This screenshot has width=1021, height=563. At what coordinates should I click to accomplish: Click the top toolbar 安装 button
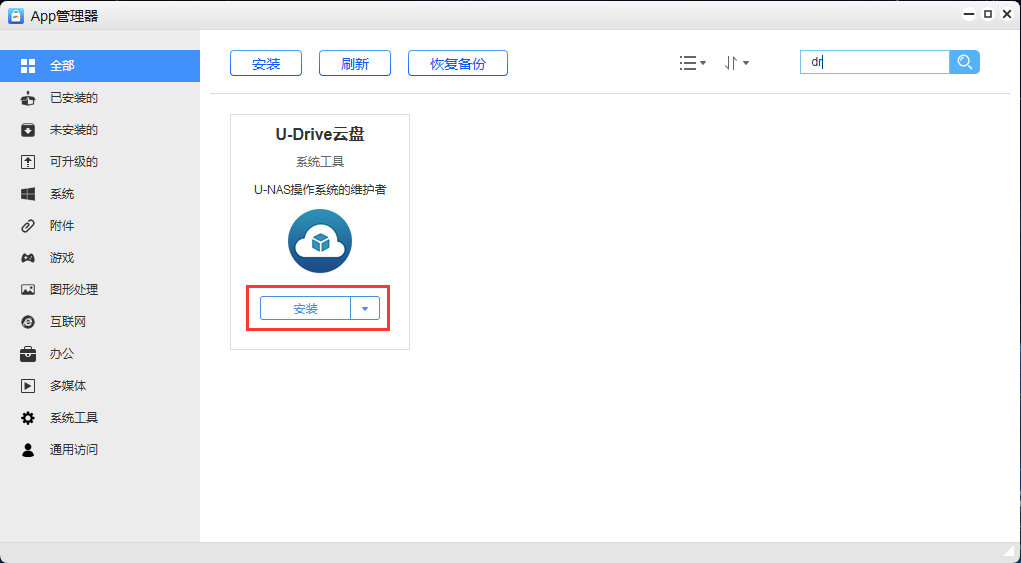pyautogui.click(x=266, y=63)
